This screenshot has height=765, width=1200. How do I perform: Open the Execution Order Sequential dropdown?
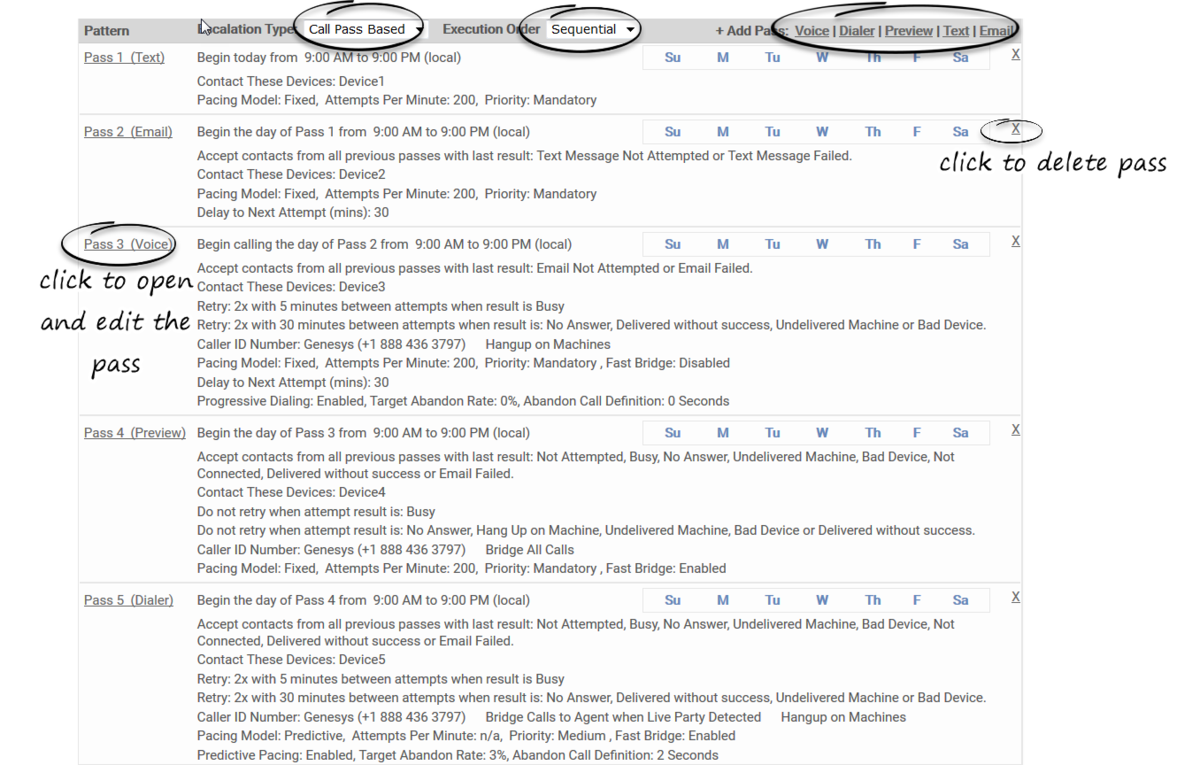pos(592,29)
